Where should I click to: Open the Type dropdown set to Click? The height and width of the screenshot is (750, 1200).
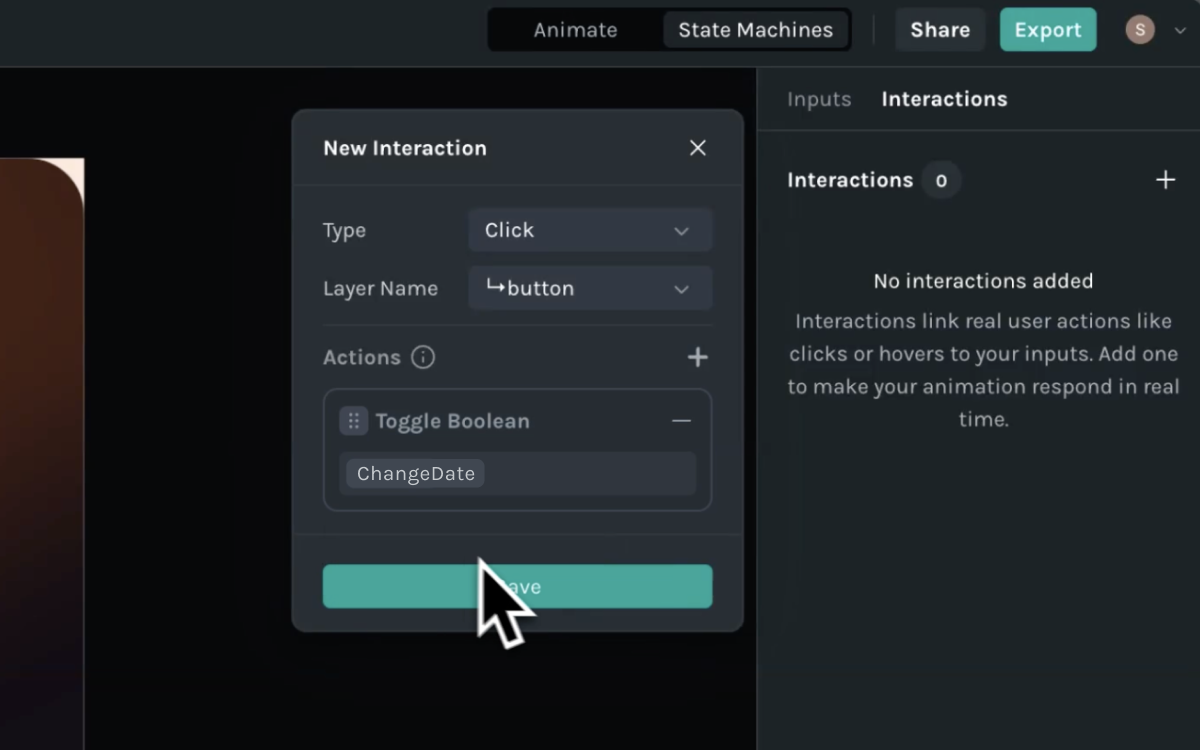coord(590,230)
